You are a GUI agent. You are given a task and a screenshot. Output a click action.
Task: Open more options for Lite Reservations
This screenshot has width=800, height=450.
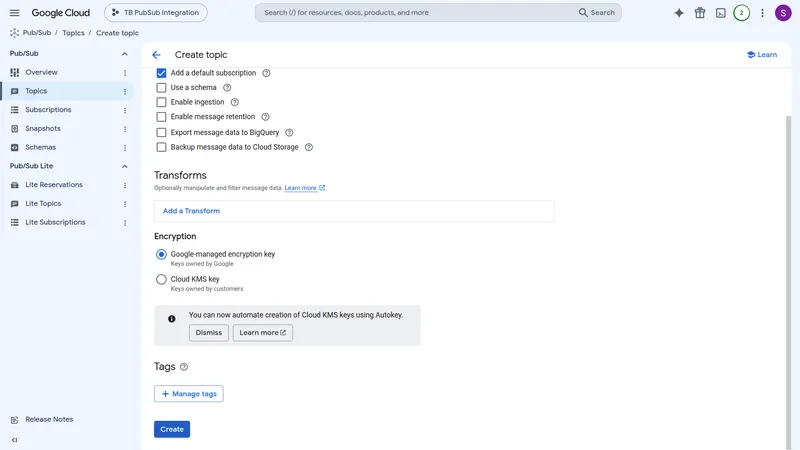click(125, 185)
